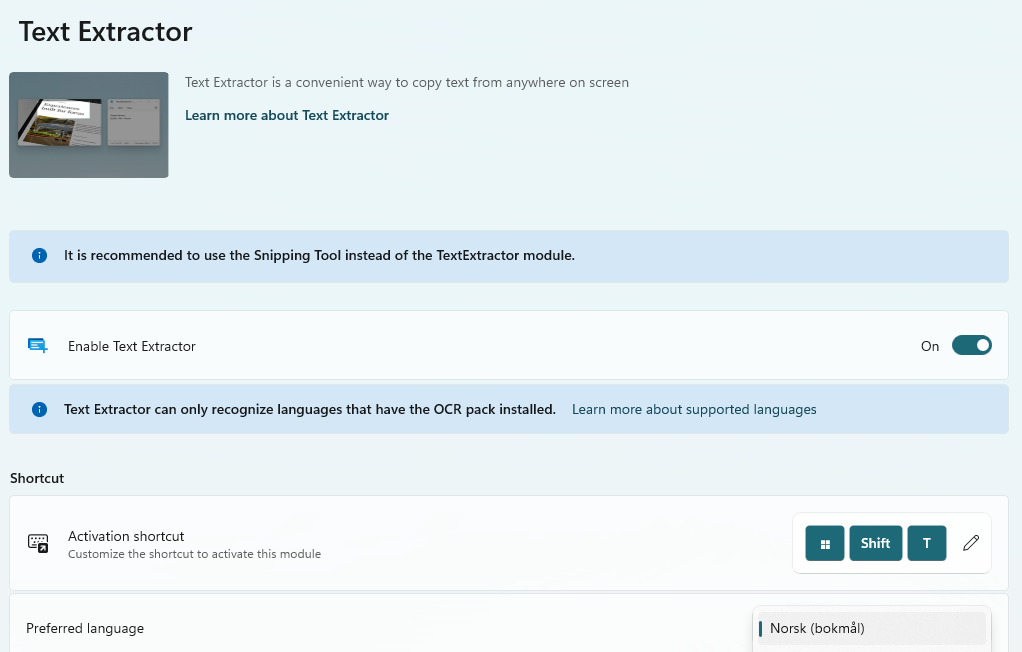The image size is (1022, 652).
Task: Select the Activation shortcut label
Action: click(126, 536)
